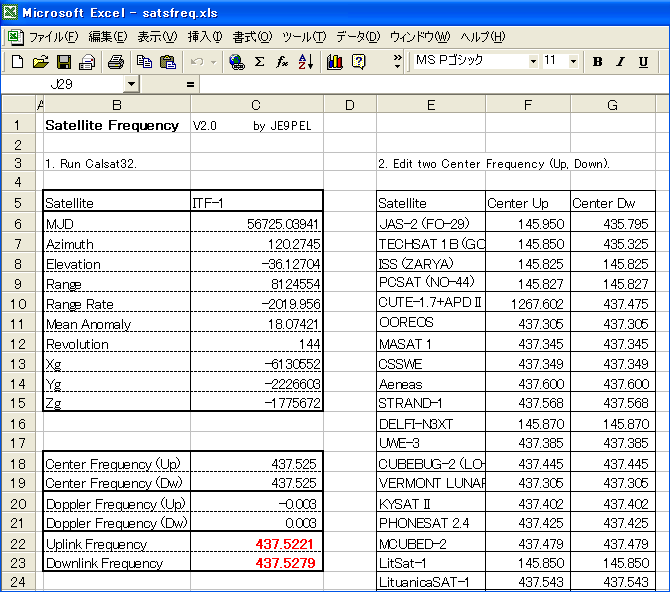Viewport: 670px width, 592px height.
Task: Save the workbook with floppy icon
Action: click(64, 62)
